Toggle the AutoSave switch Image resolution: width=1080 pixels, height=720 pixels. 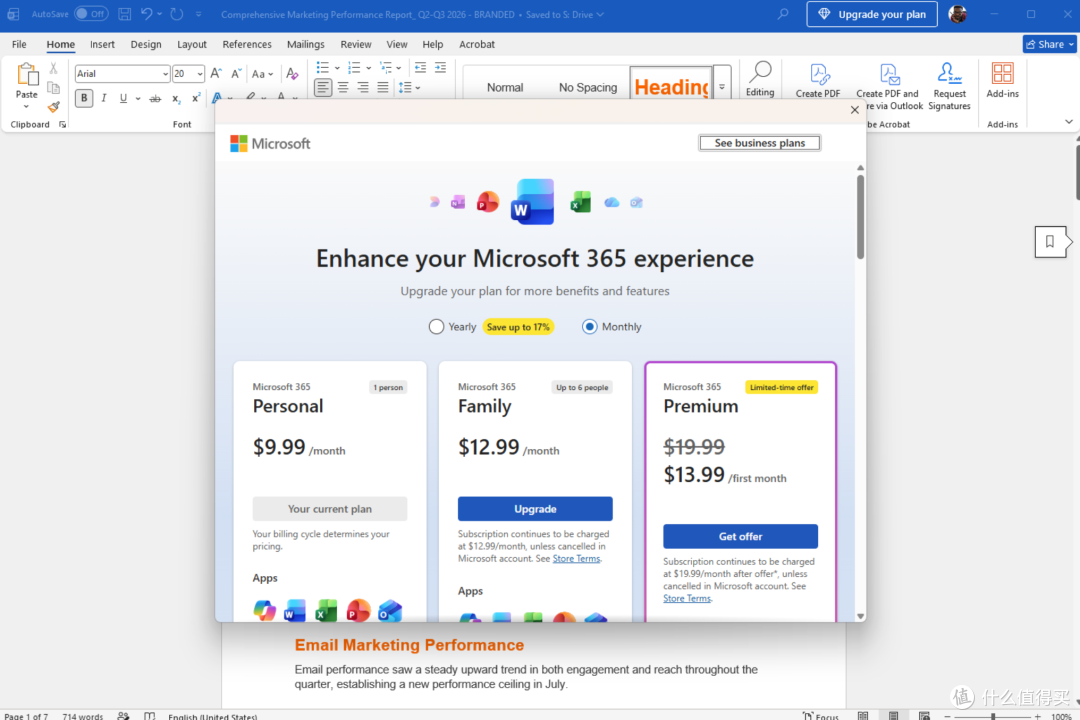coord(91,14)
